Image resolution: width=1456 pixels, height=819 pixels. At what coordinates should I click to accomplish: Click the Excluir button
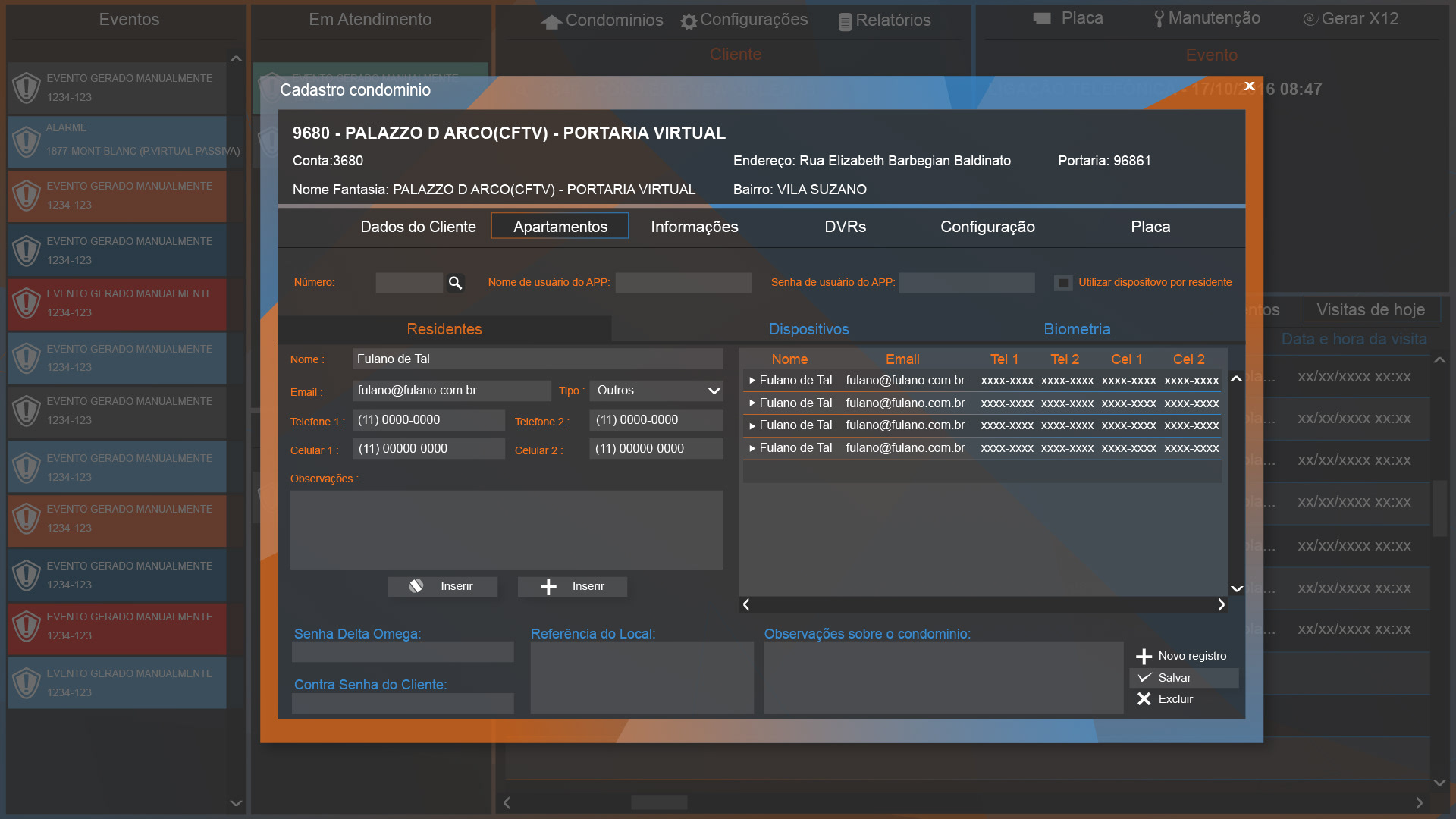tap(1184, 699)
